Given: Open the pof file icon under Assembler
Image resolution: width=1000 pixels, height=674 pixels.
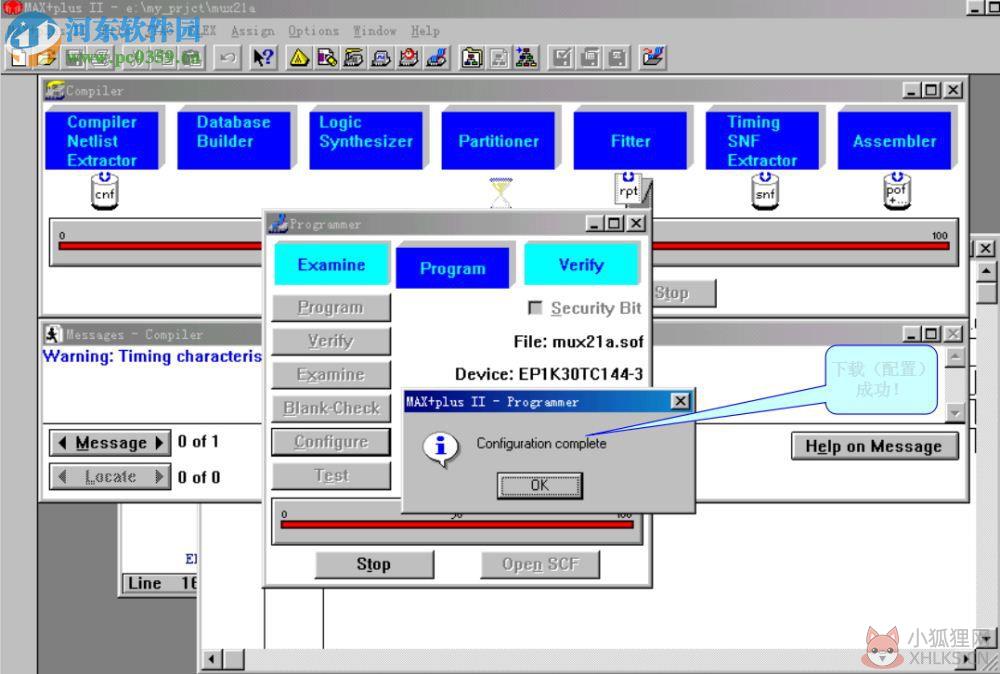Looking at the screenshot, I should coord(897,190).
